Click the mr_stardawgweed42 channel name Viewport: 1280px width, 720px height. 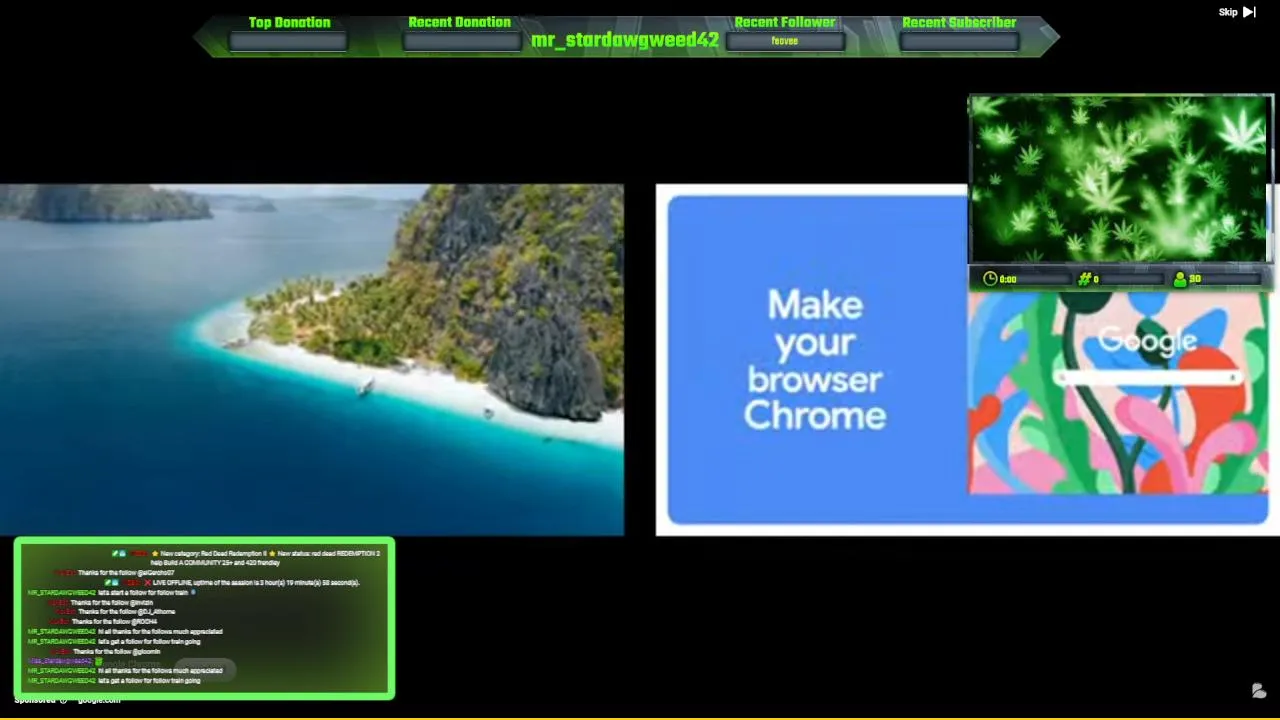pyautogui.click(x=625, y=40)
